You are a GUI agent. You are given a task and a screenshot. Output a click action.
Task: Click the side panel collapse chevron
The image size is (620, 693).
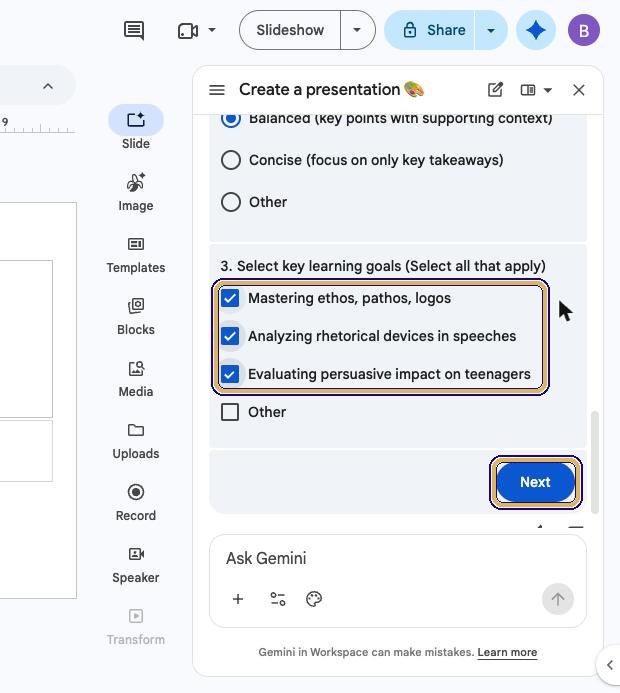(610, 665)
